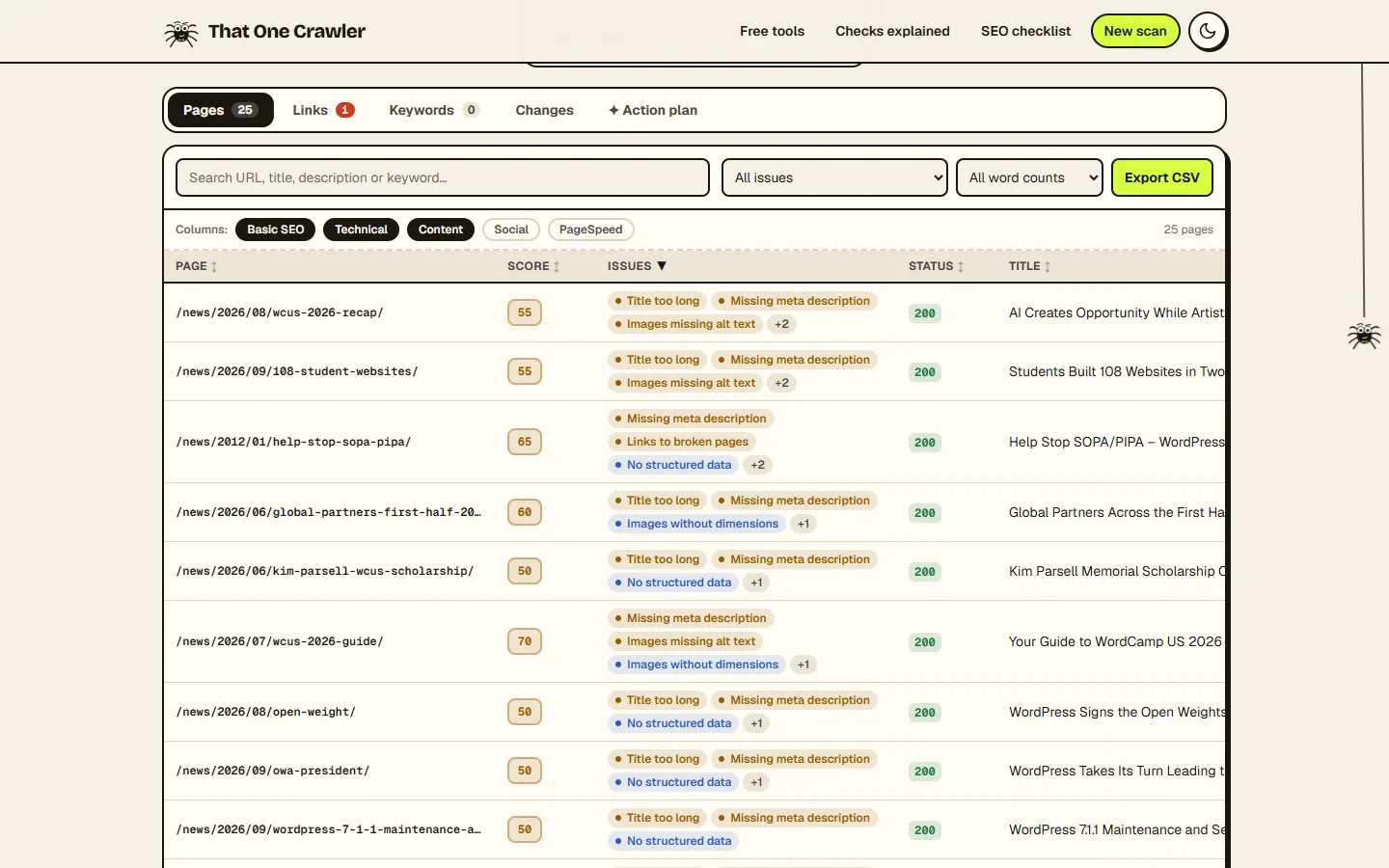Click the score 65 badge for help-stop-sopa-pipa
This screenshot has width=1389, height=868.
(x=525, y=442)
